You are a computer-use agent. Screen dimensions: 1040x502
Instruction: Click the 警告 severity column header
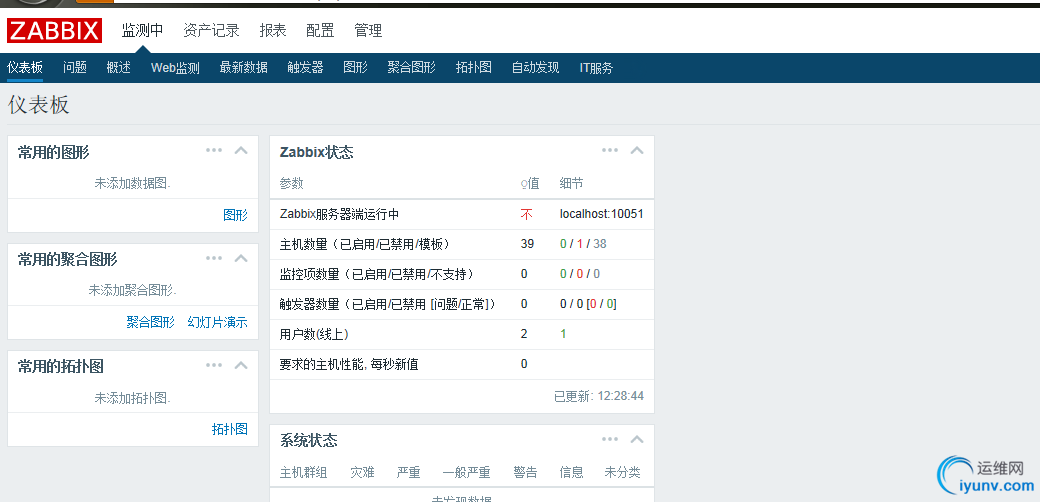[x=525, y=473]
